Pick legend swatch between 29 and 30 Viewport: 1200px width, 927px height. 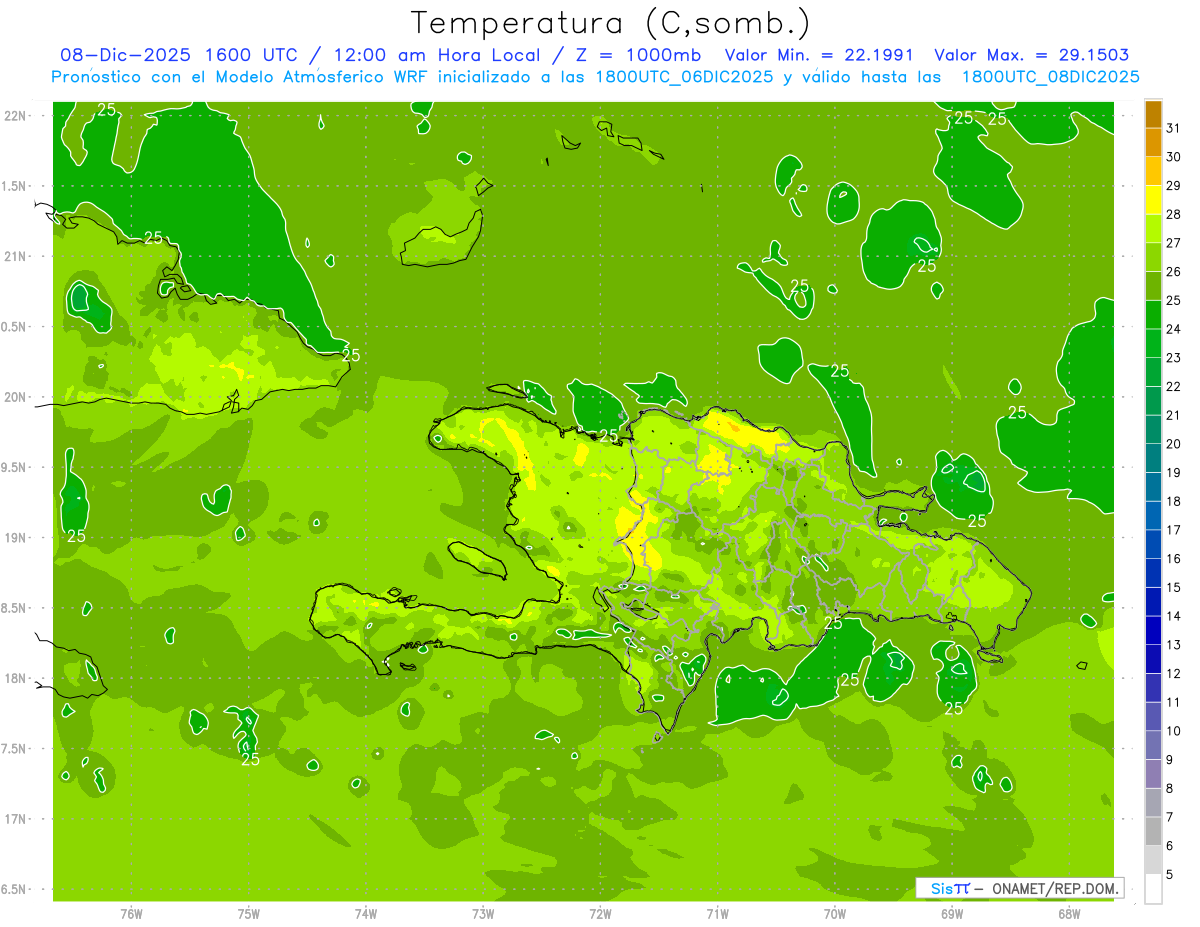pos(1153,172)
